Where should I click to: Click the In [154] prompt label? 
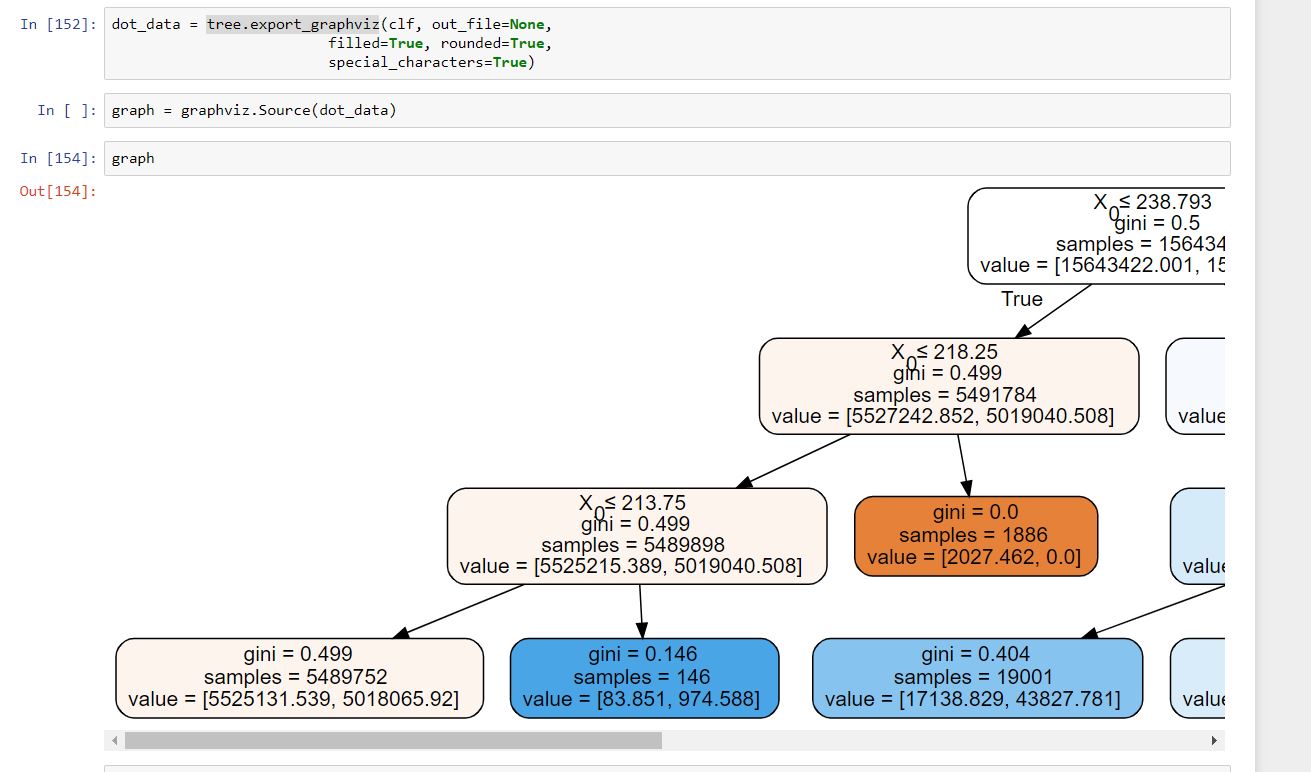[60, 158]
